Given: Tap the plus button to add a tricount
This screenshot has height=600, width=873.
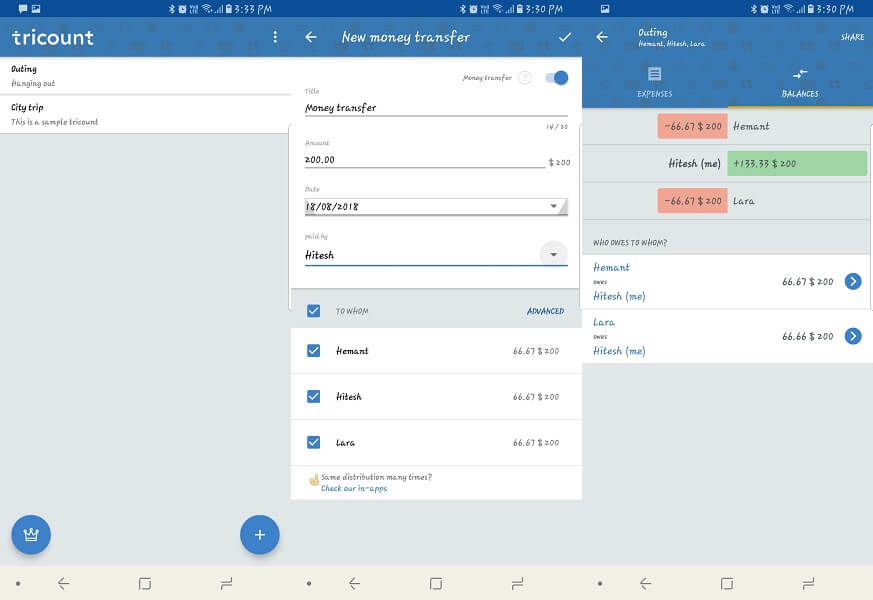Looking at the screenshot, I should (259, 534).
